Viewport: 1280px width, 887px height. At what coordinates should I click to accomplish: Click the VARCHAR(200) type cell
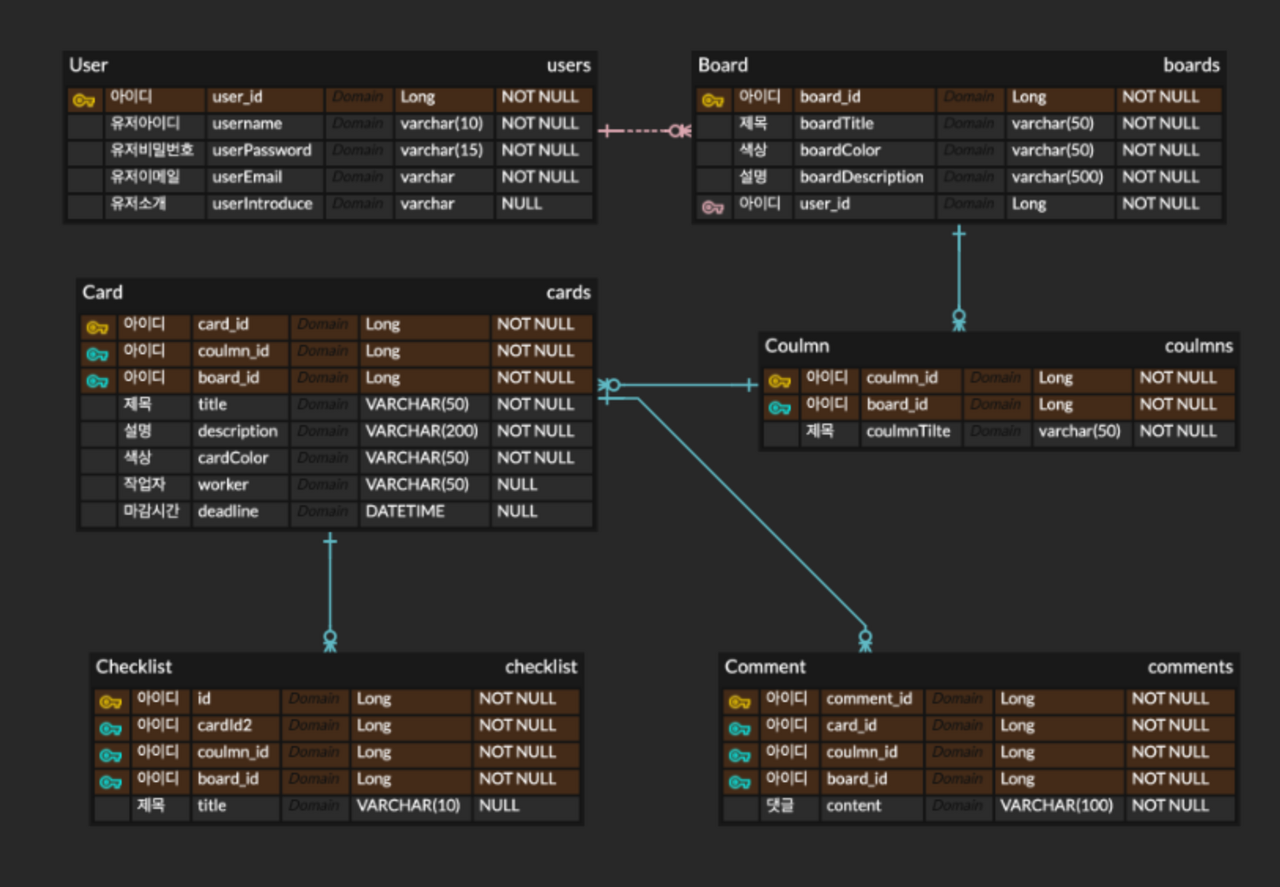(x=422, y=431)
